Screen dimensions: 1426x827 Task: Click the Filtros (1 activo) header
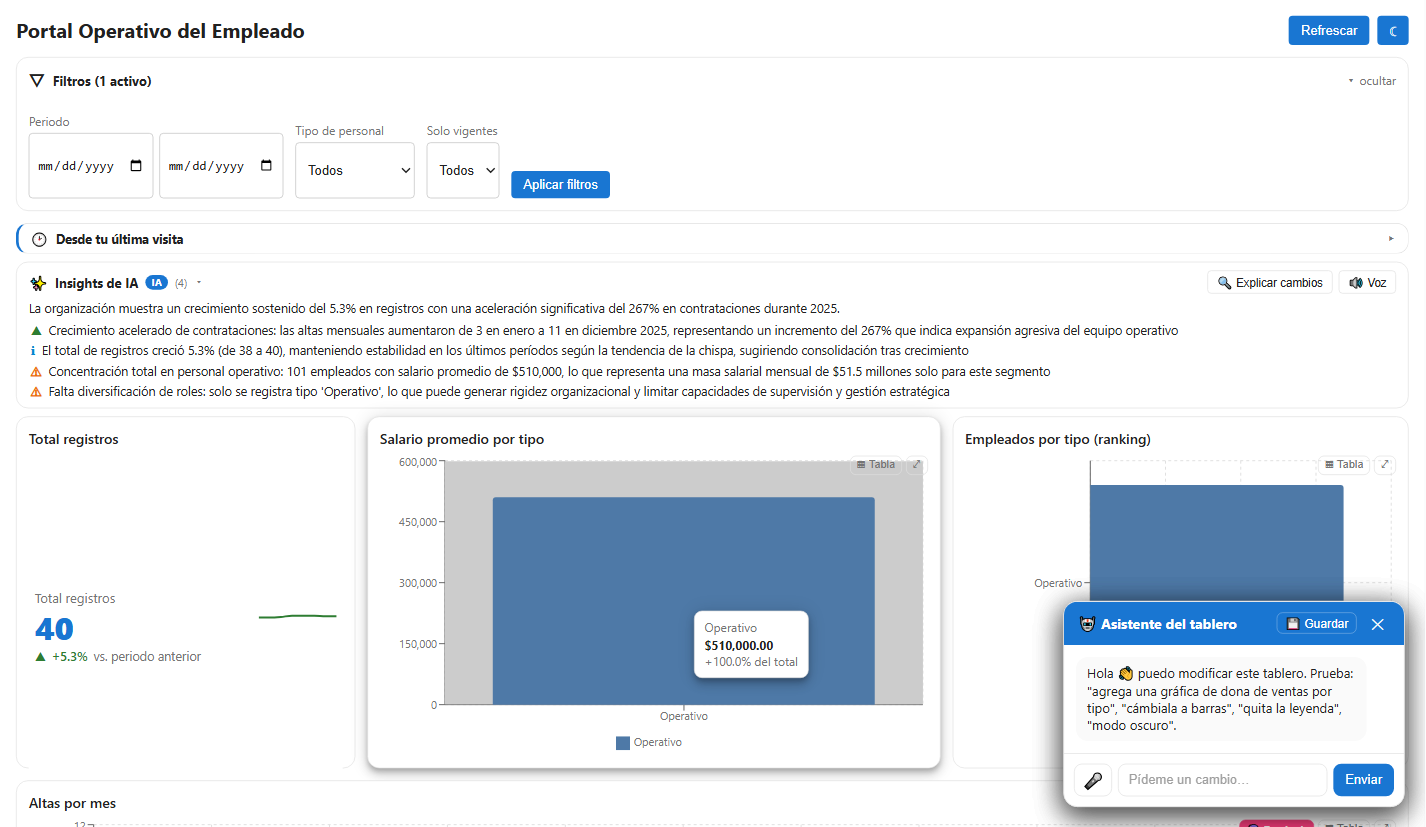[x=102, y=81]
